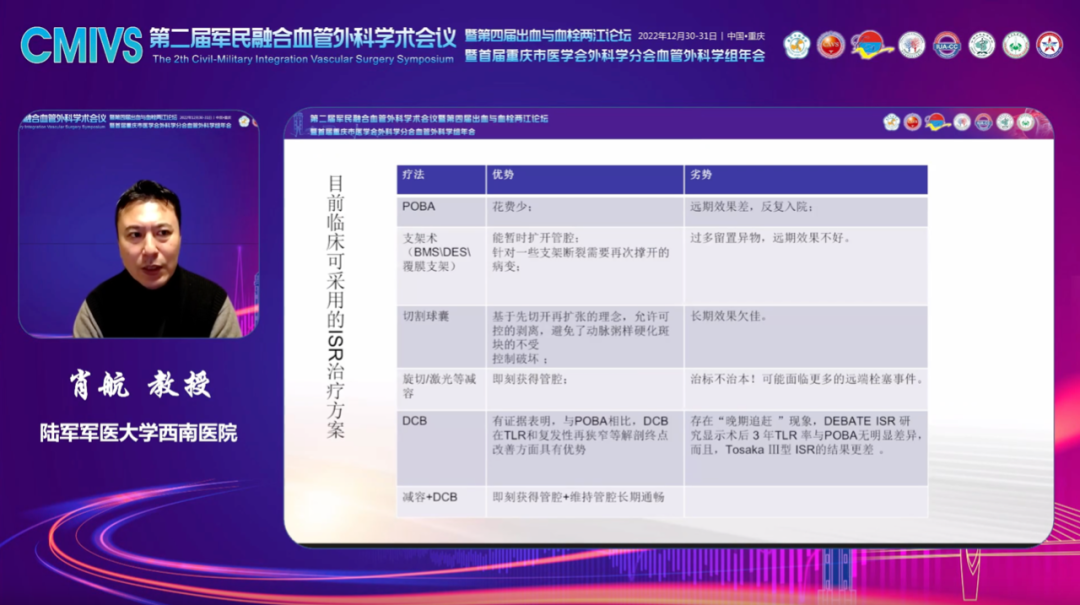Click the 有证据表明,与POBA相比 cell
This screenshot has height=605, width=1080.
tap(585, 449)
